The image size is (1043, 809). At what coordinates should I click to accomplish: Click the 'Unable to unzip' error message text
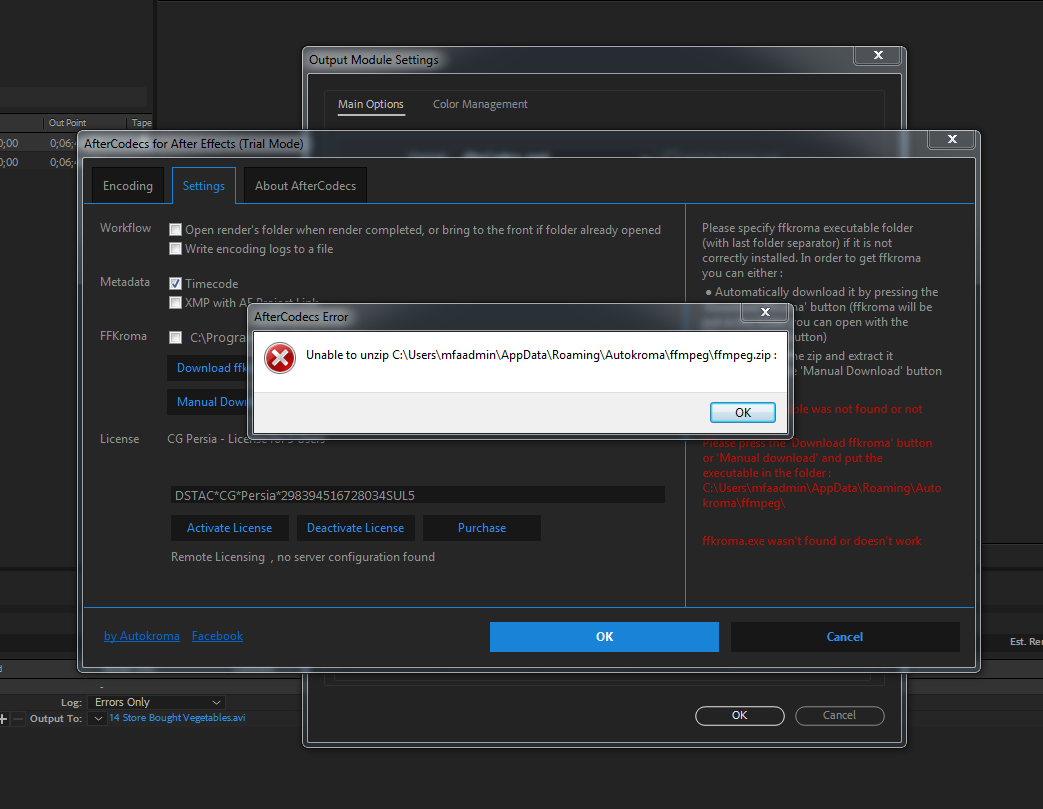coord(541,355)
